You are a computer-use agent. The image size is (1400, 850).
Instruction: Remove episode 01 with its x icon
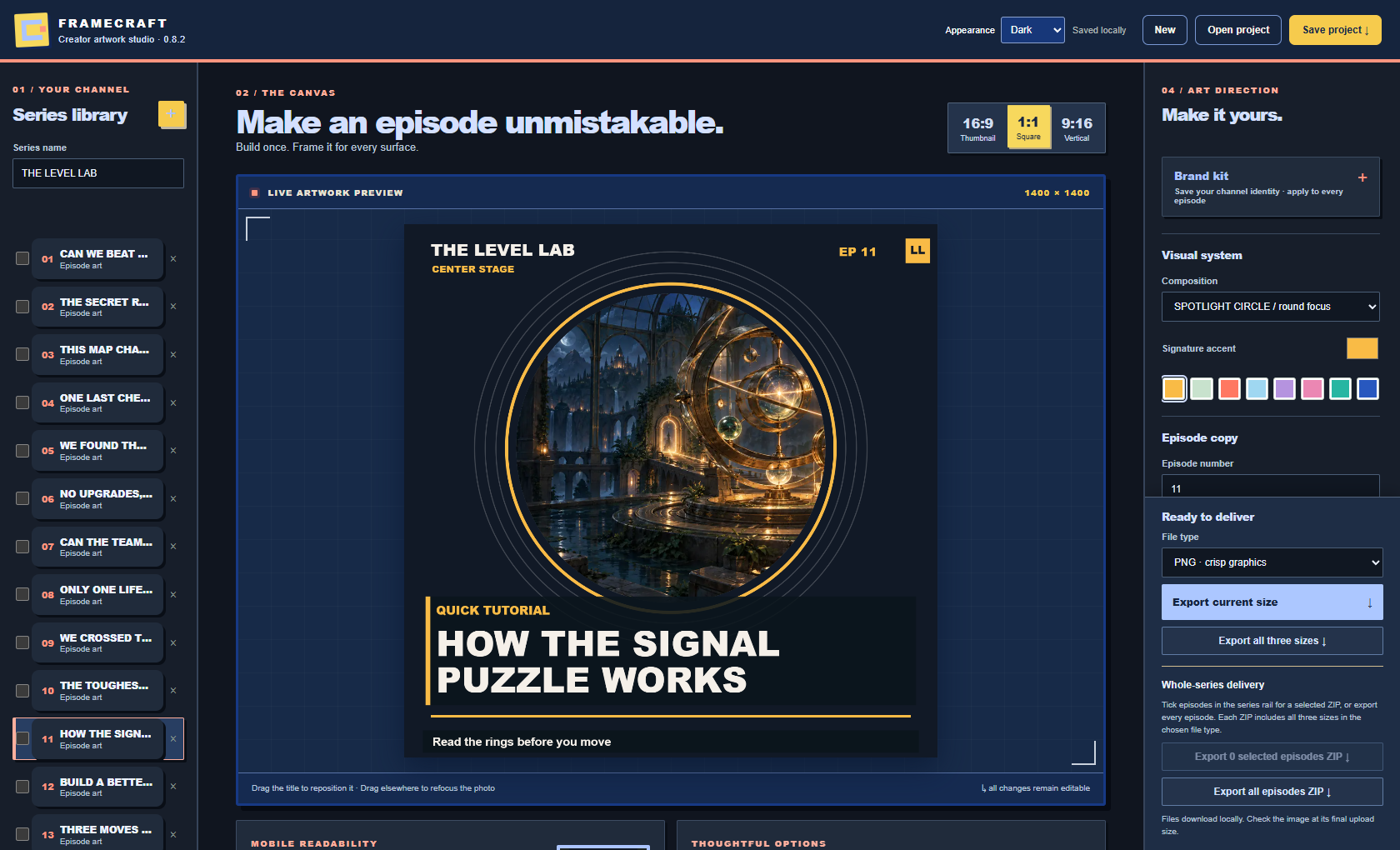173,259
